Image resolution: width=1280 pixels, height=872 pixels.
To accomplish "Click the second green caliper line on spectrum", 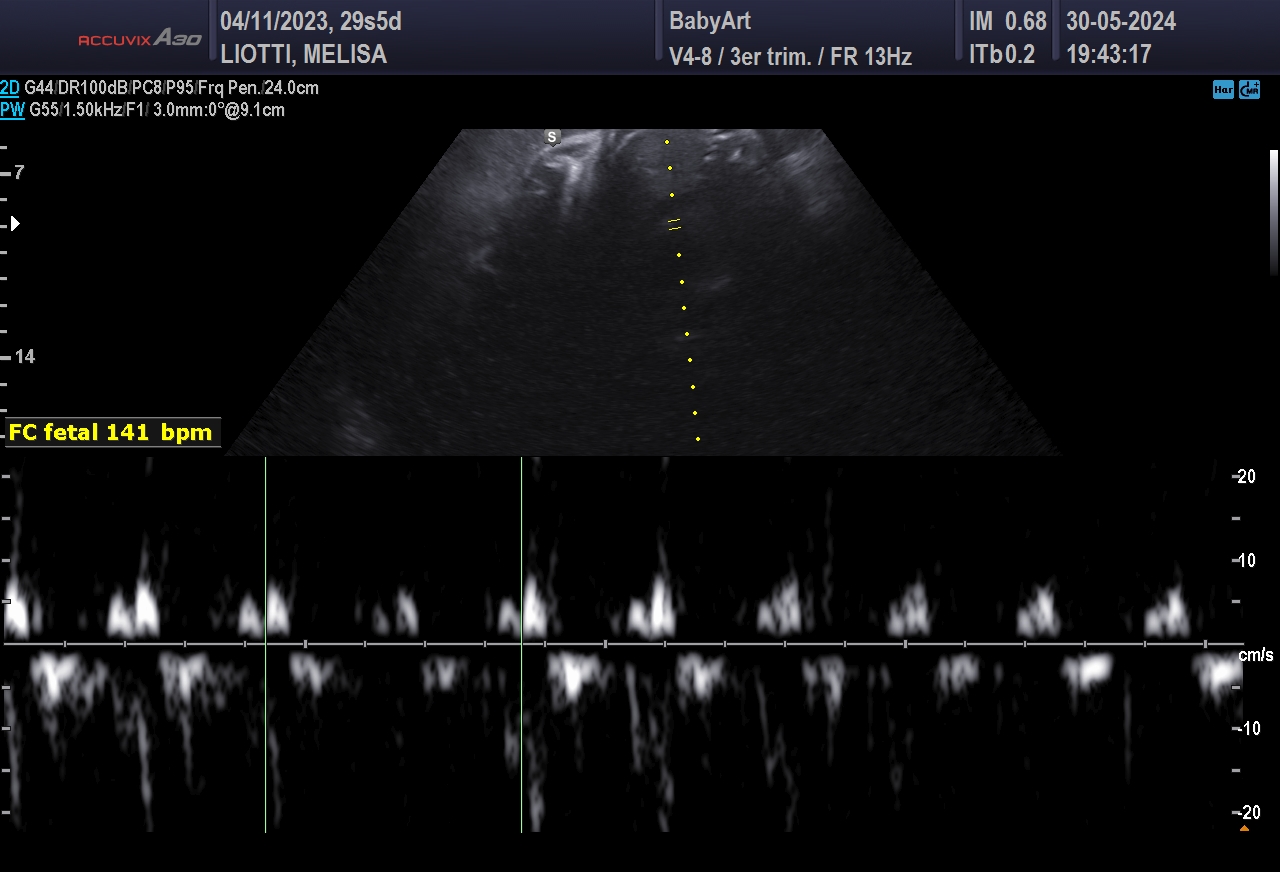I will [x=521, y=644].
